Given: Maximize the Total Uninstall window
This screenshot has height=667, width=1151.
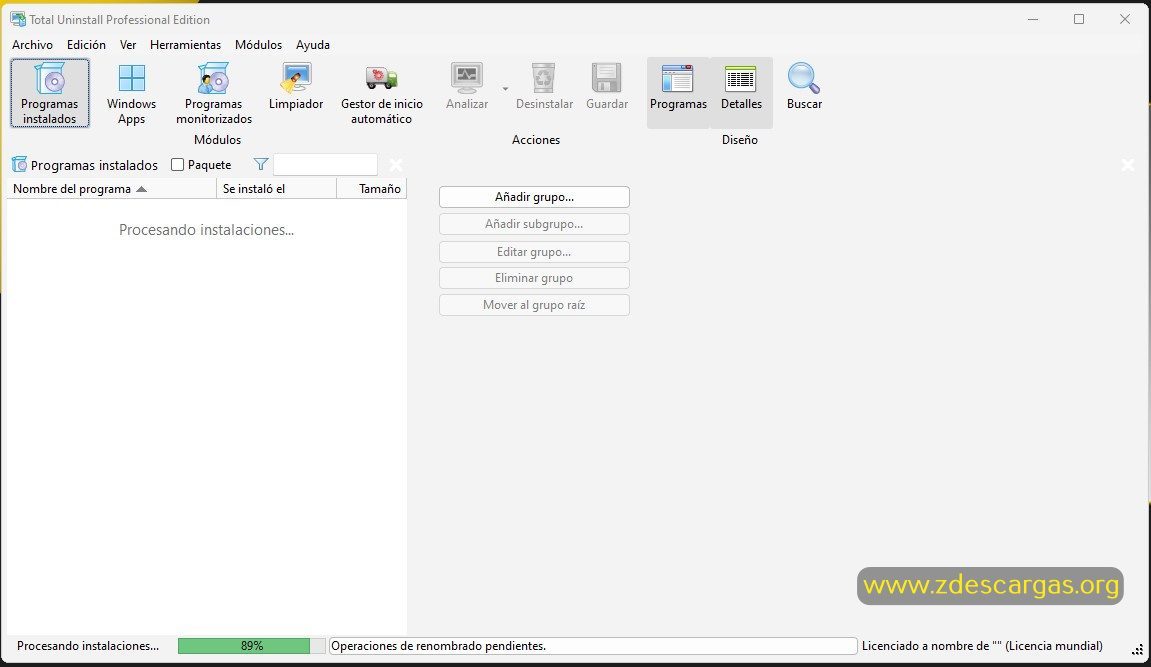Looking at the screenshot, I should tap(1079, 19).
